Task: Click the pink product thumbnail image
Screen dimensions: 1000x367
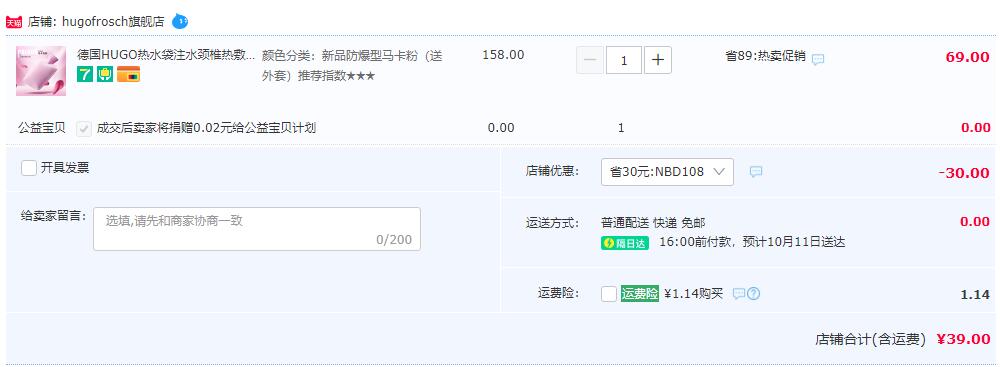Action: point(41,71)
